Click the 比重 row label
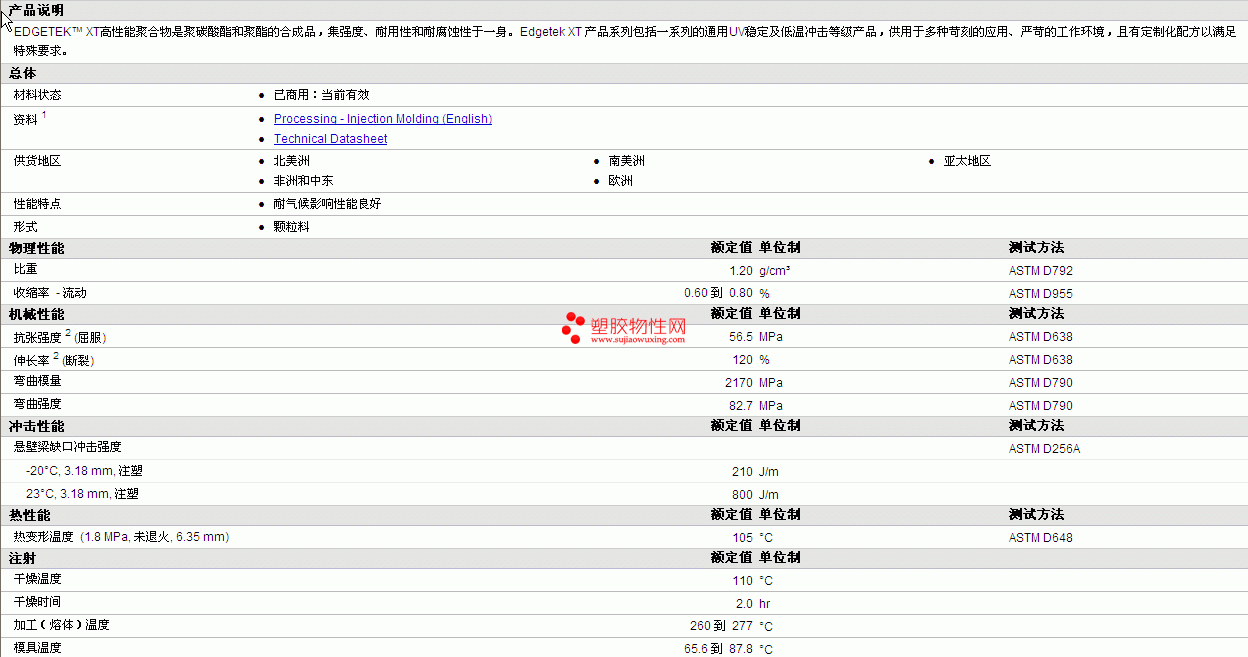 pyautogui.click(x=25, y=270)
